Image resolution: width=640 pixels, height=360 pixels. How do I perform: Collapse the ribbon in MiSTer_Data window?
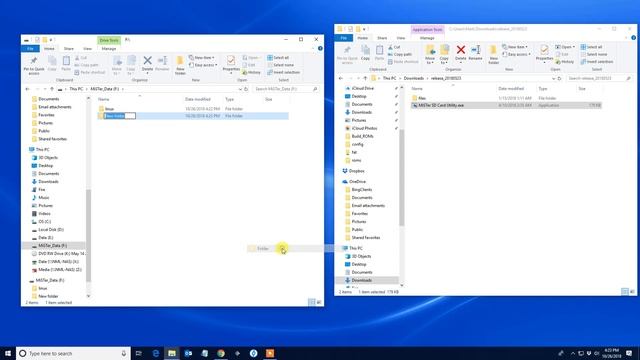313,49
